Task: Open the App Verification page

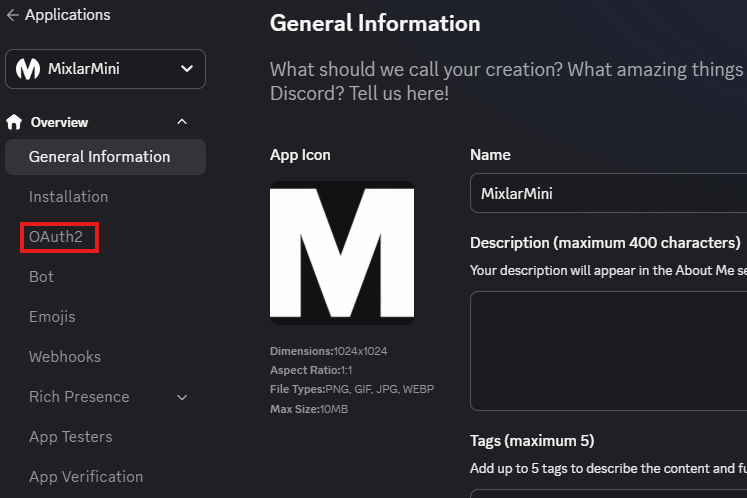Action: coord(86,477)
